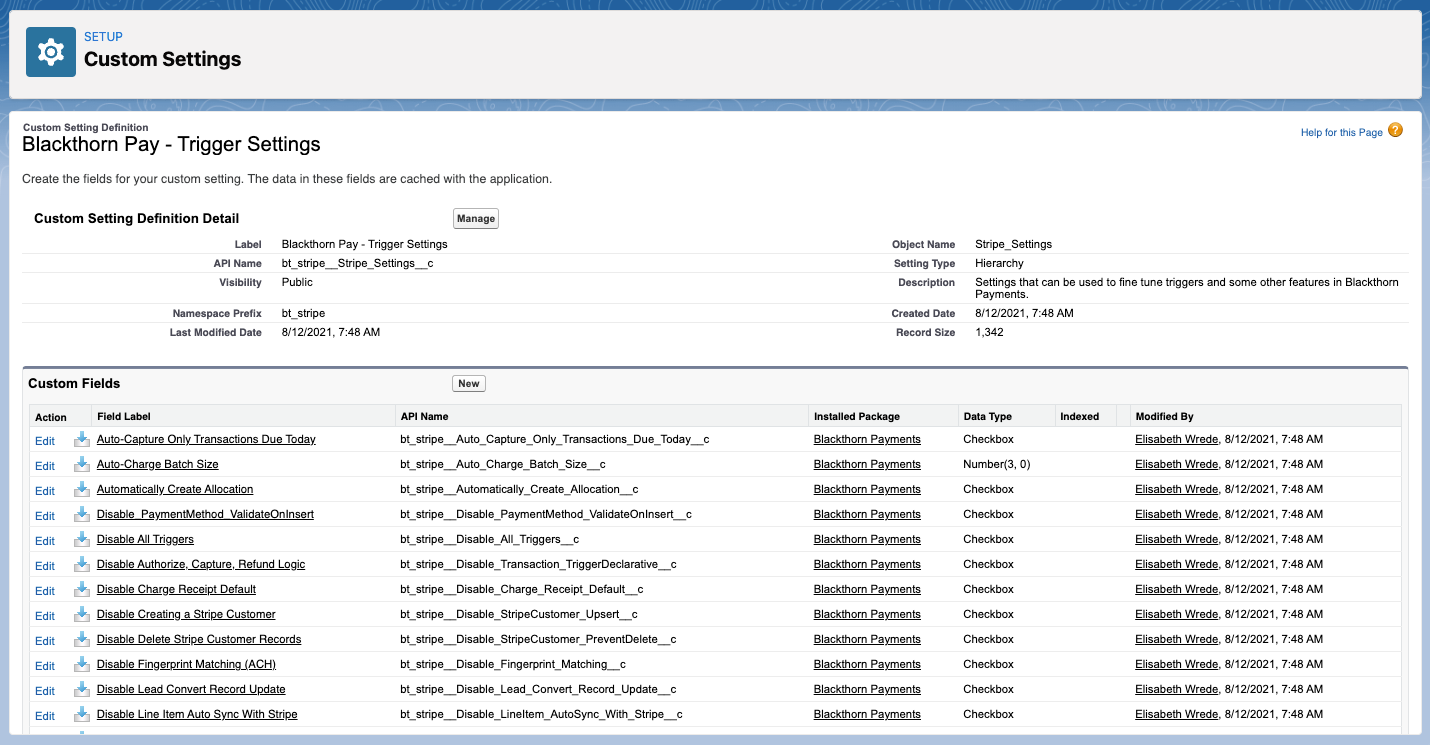Open the Disable Creating a Stripe Customer label

(x=186, y=614)
